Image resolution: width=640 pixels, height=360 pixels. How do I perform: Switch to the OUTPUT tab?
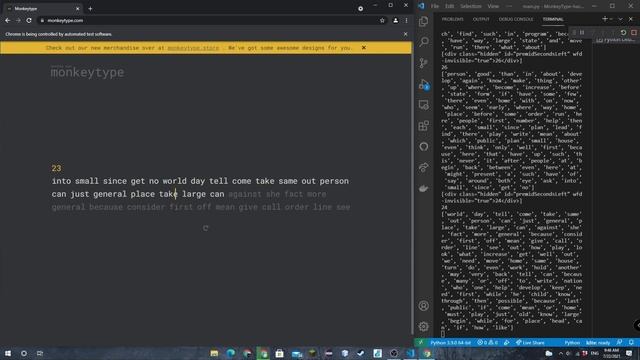click(481, 19)
